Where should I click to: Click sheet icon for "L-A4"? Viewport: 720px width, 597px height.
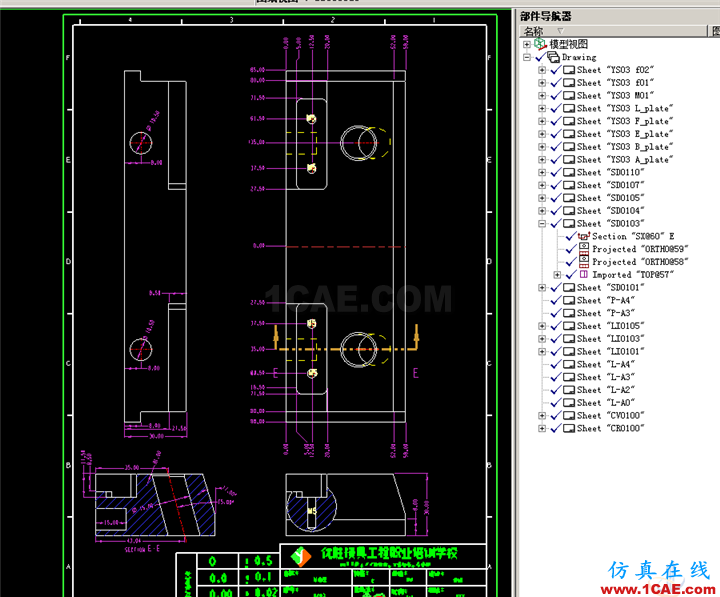(x=569, y=364)
